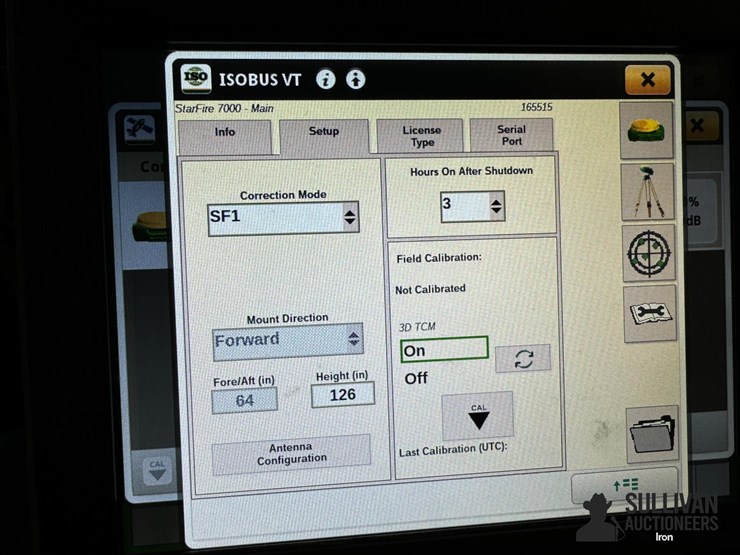The width and height of the screenshot is (740, 555).
Task: Open the StarFire receiver dome icon
Action: [x=646, y=130]
